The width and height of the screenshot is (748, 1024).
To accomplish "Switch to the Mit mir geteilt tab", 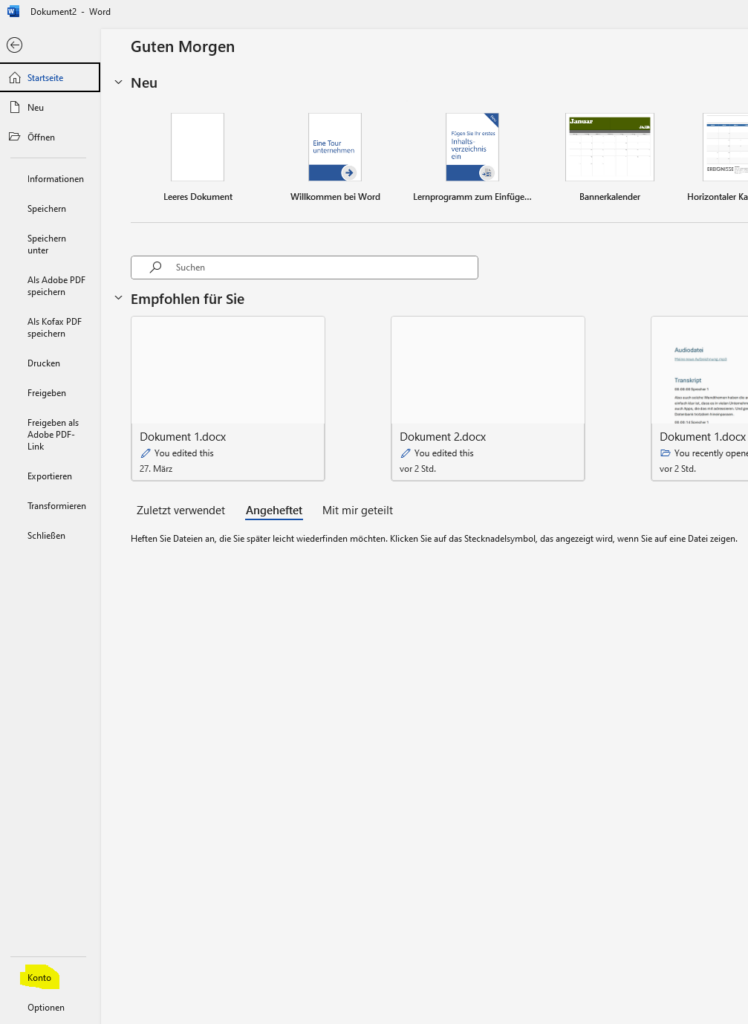I will click(x=357, y=511).
